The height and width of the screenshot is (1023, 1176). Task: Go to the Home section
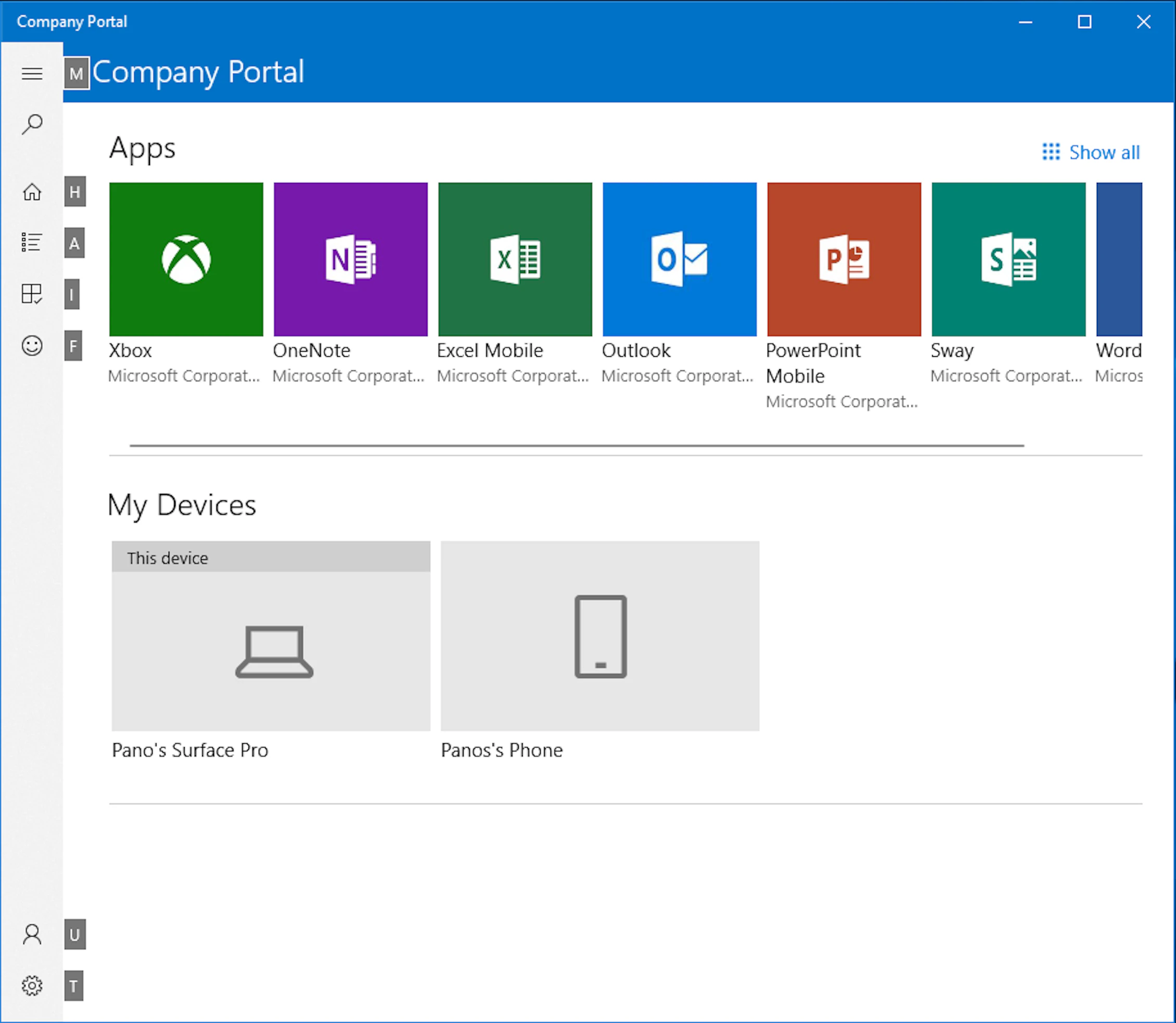(x=32, y=193)
